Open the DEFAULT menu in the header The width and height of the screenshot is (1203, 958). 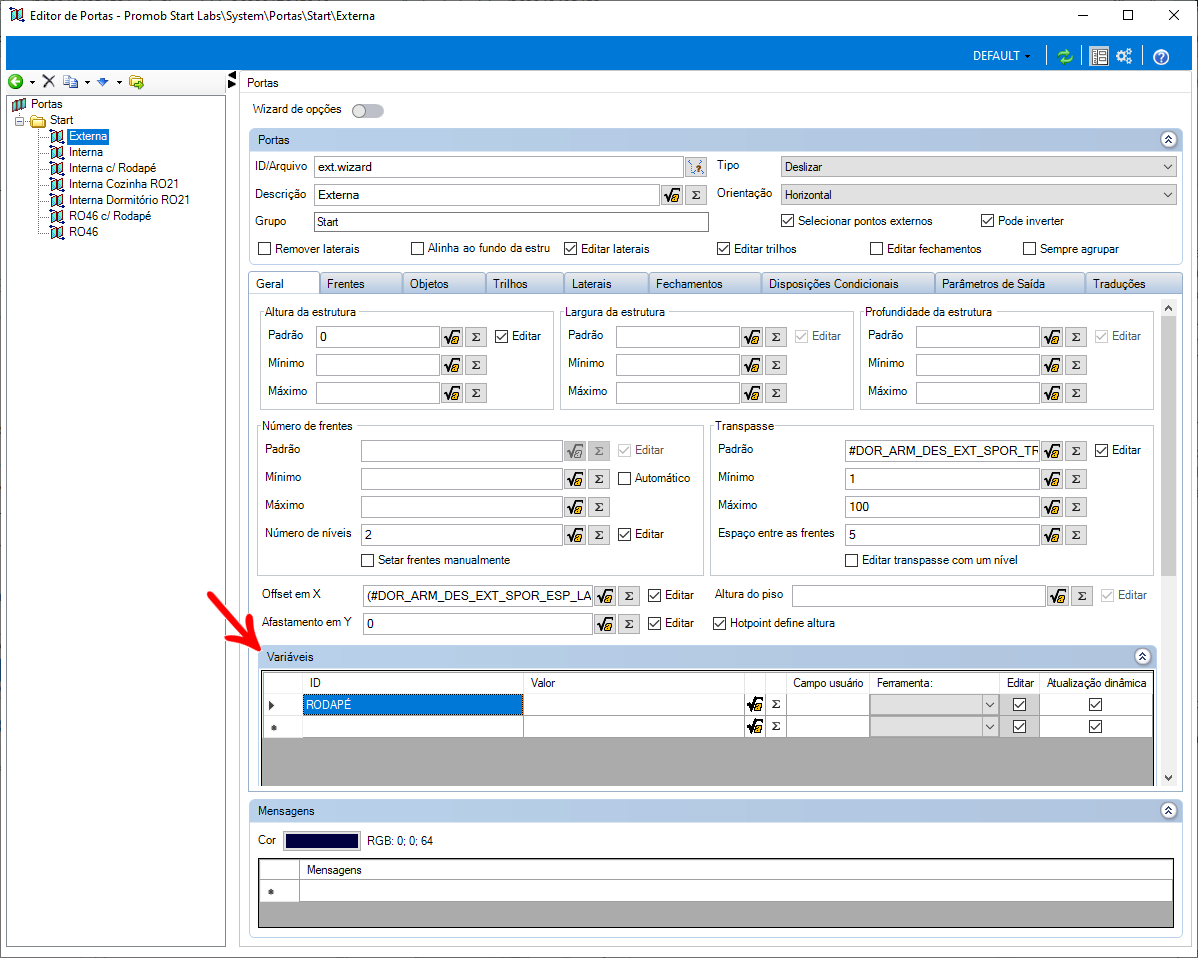pyautogui.click(x=1001, y=57)
